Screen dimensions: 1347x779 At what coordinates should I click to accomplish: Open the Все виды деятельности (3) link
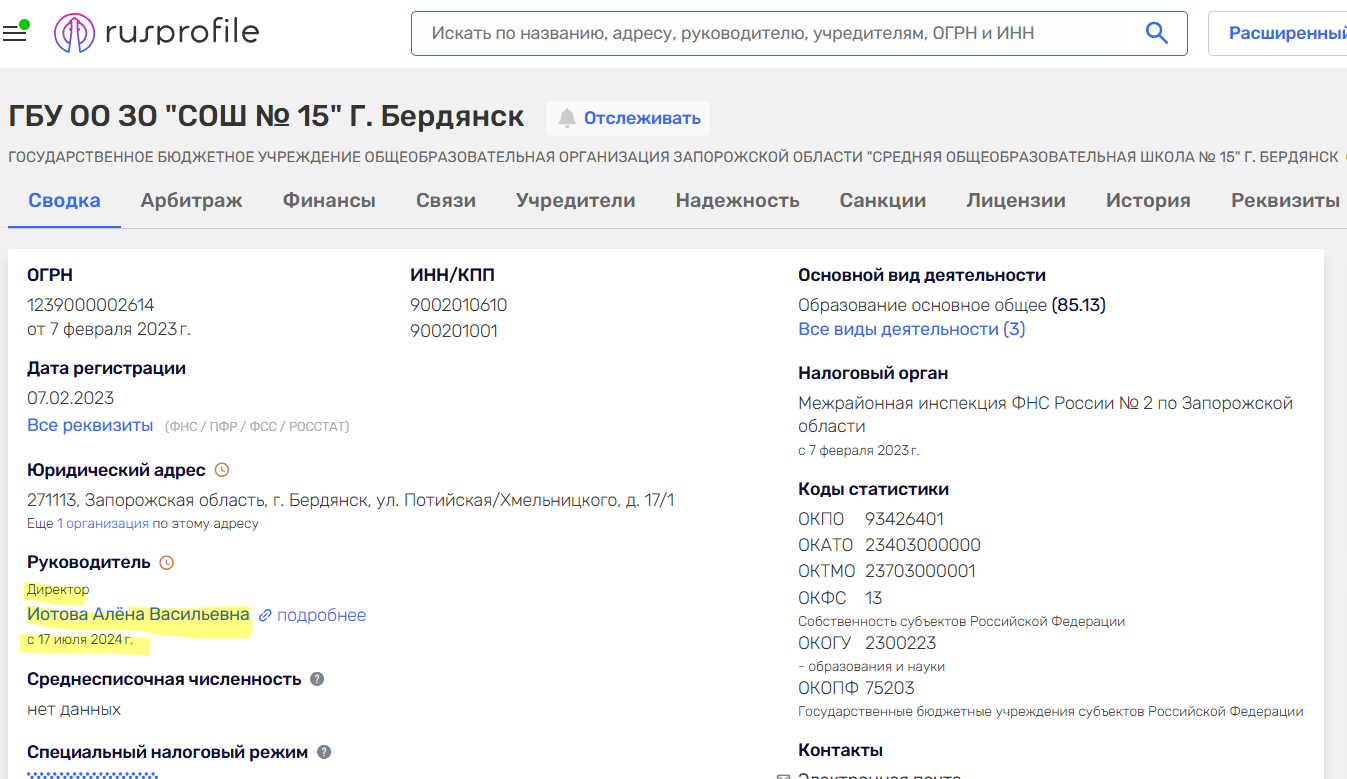pos(911,329)
